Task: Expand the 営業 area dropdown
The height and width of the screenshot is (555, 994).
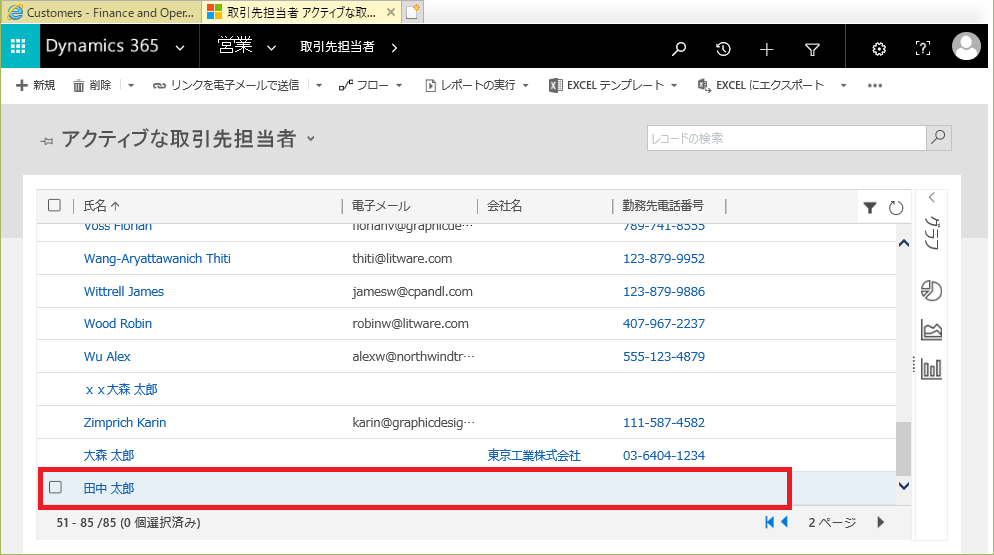Action: (x=271, y=48)
